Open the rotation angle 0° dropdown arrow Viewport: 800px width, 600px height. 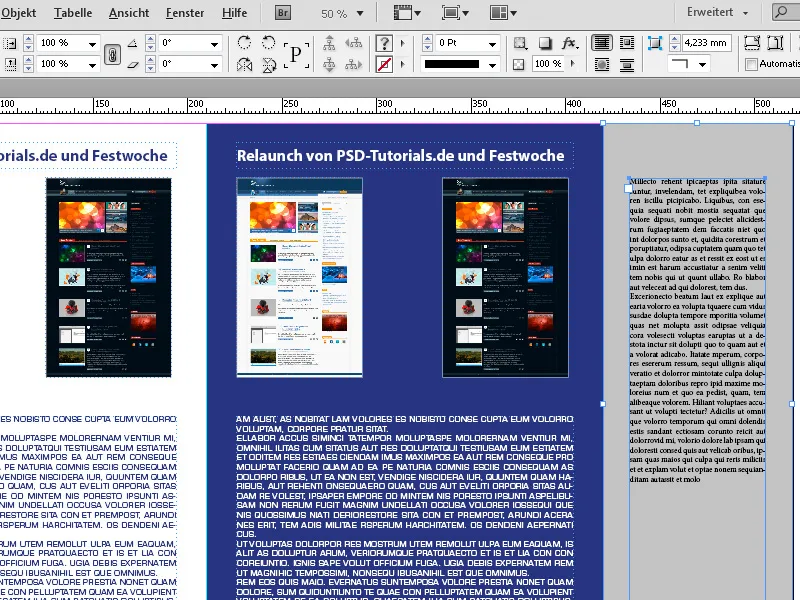point(215,44)
